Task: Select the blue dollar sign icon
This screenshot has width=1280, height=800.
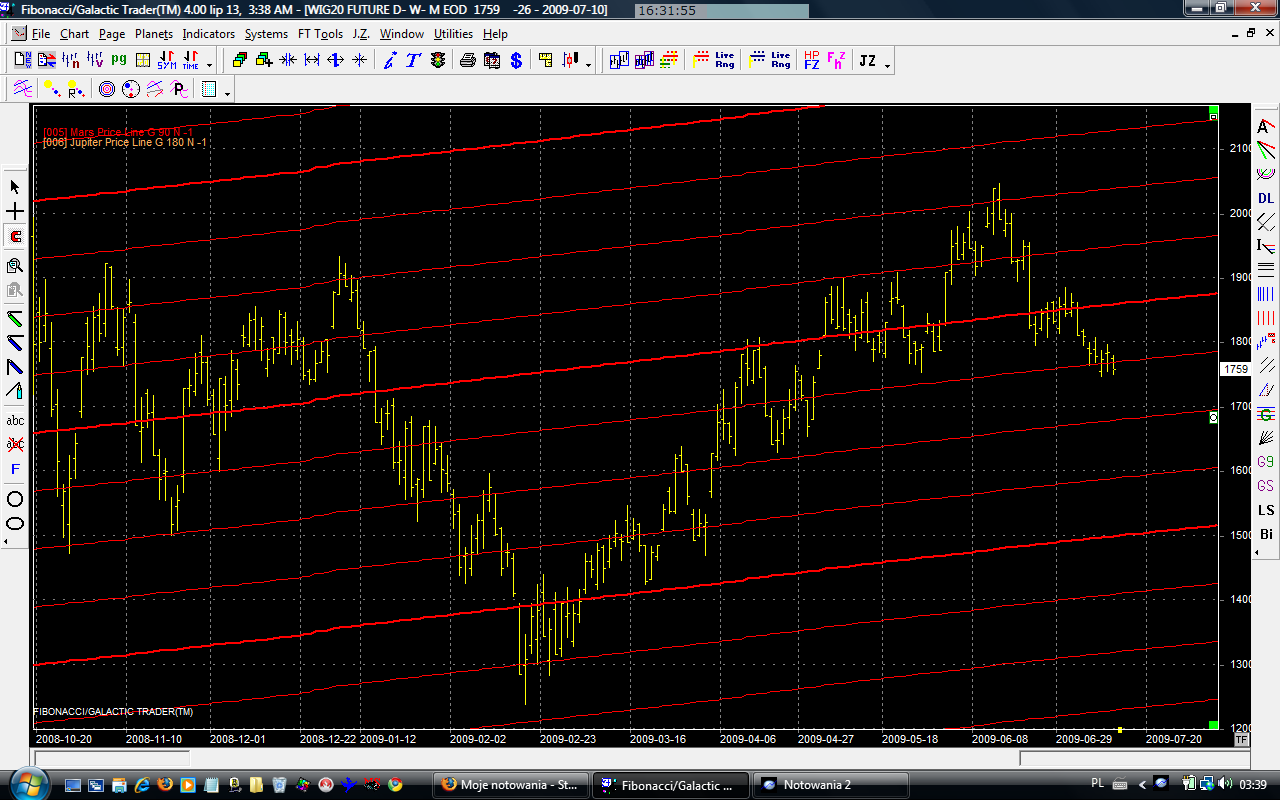Action: (x=516, y=60)
